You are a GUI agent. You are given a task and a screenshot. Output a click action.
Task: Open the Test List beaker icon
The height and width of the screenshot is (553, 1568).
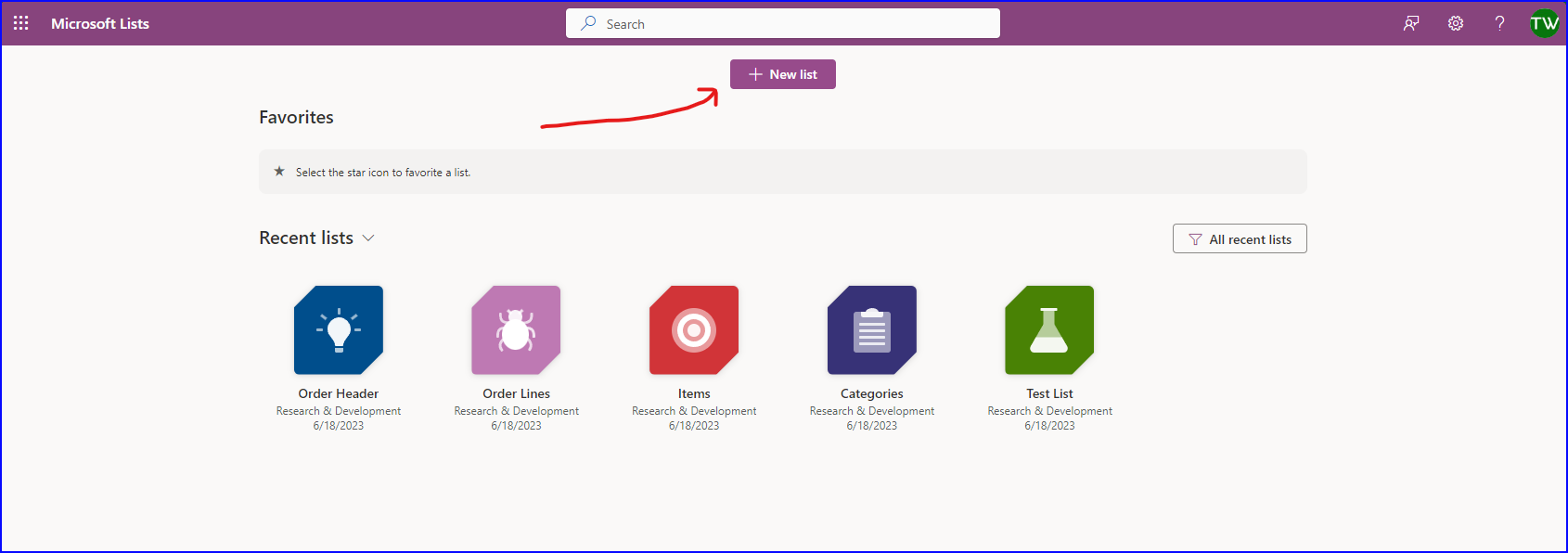point(1049,330)
